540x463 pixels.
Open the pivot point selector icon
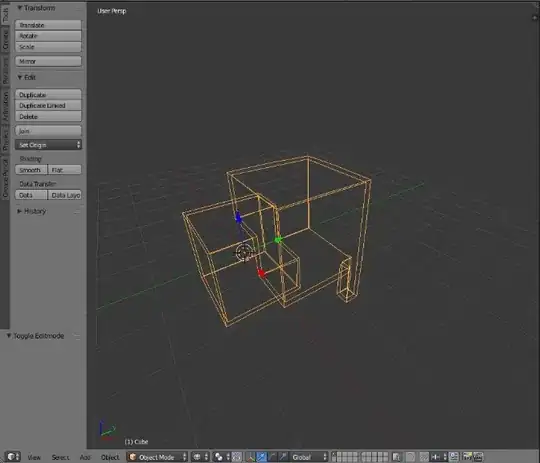click(x=221, y=457)
